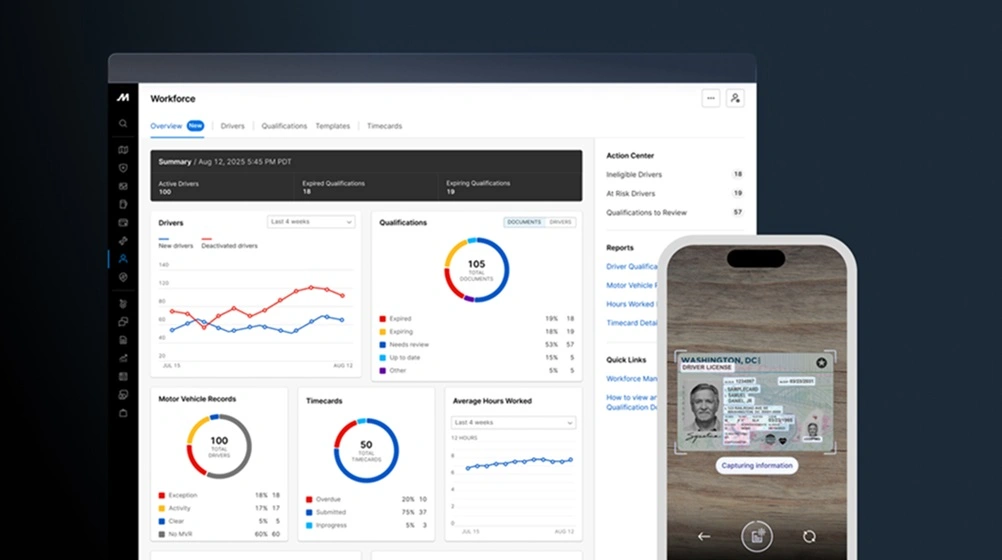Click the Deactivated drivers legend label
Image resolution: width=1002 pixels, height=560 pixels.
[229, 245]
